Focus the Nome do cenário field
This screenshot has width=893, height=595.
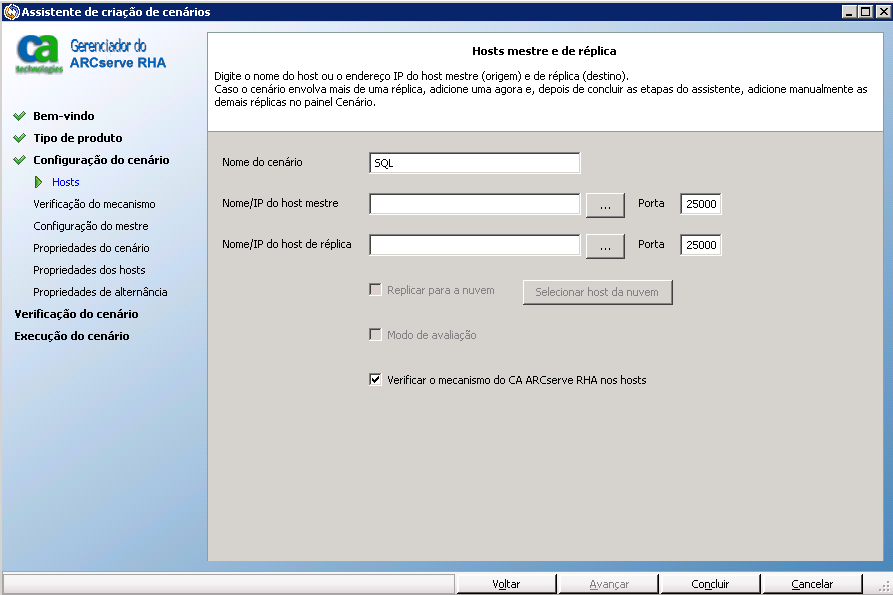[474, 163]
